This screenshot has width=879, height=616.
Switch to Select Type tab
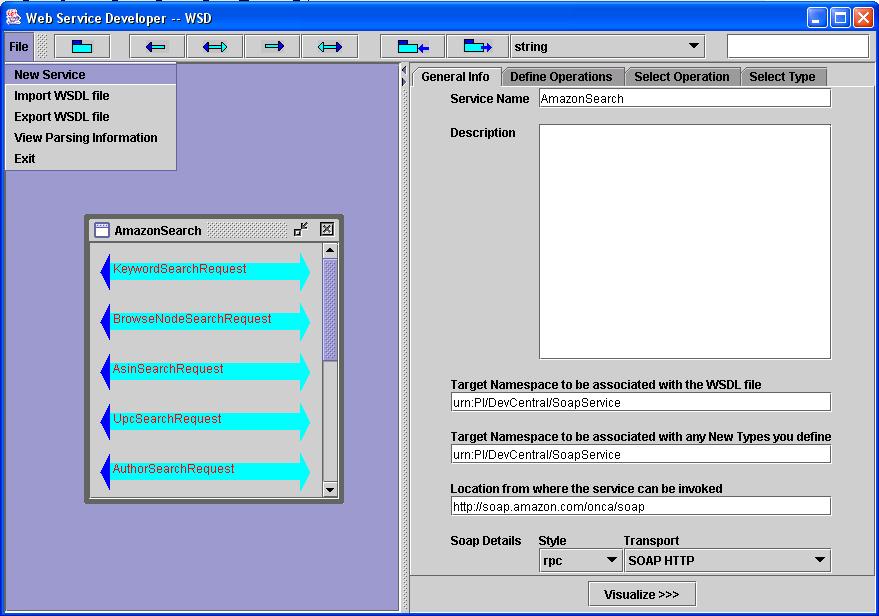coord(783,77)
